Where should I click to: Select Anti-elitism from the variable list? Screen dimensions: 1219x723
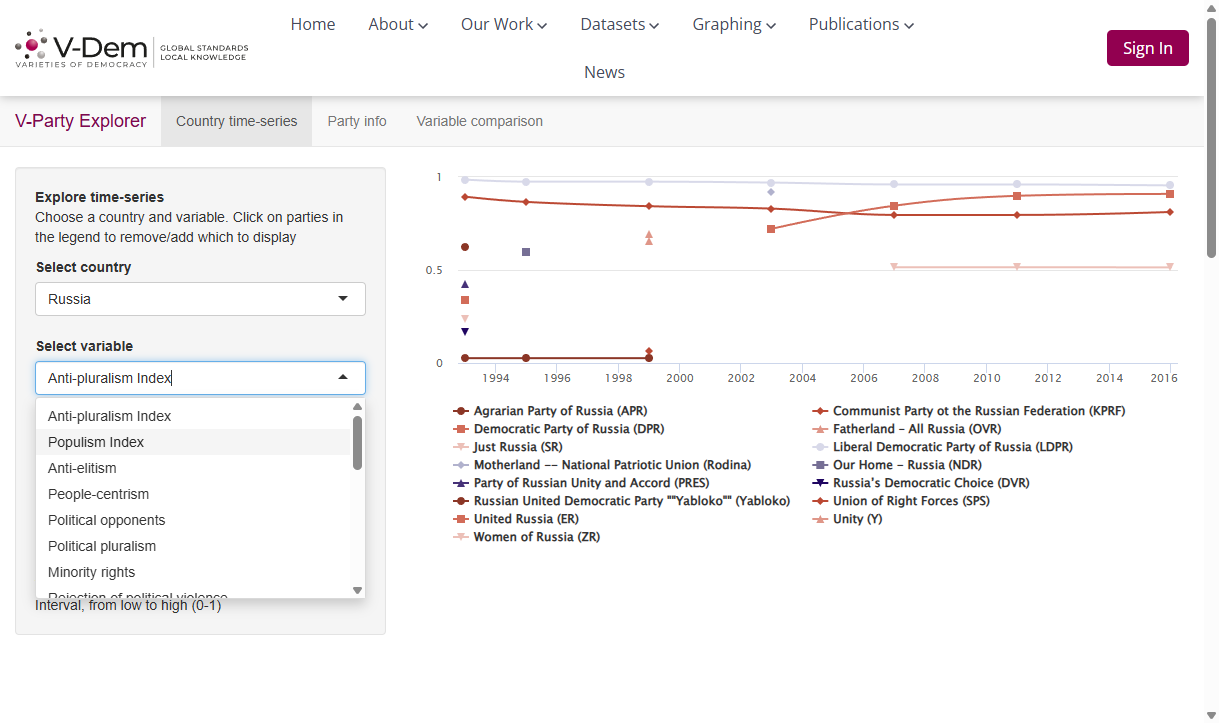pos(194,468)
